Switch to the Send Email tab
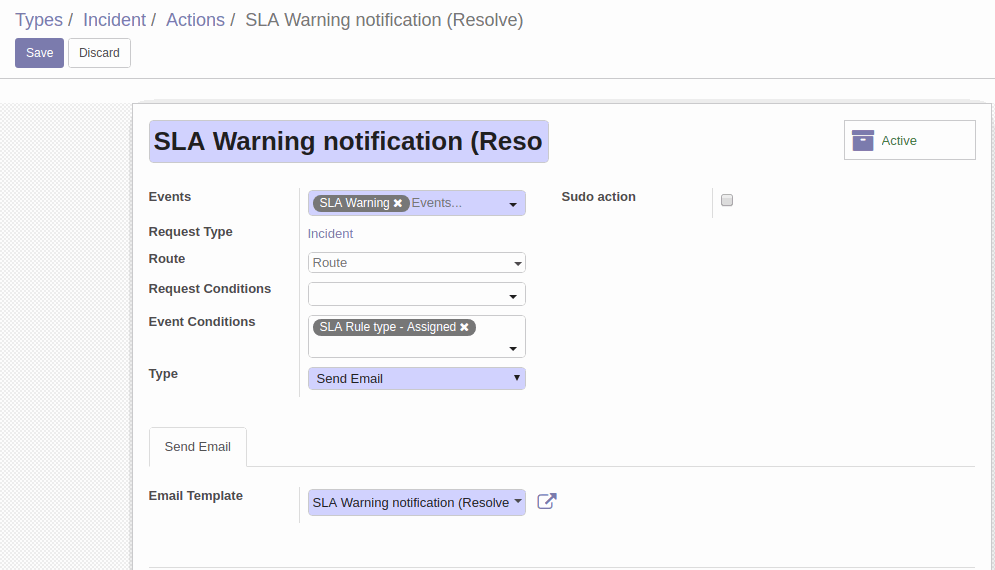The height and width of the screenshot is (570, 995). pyautogui.click(x=197, y=447)
